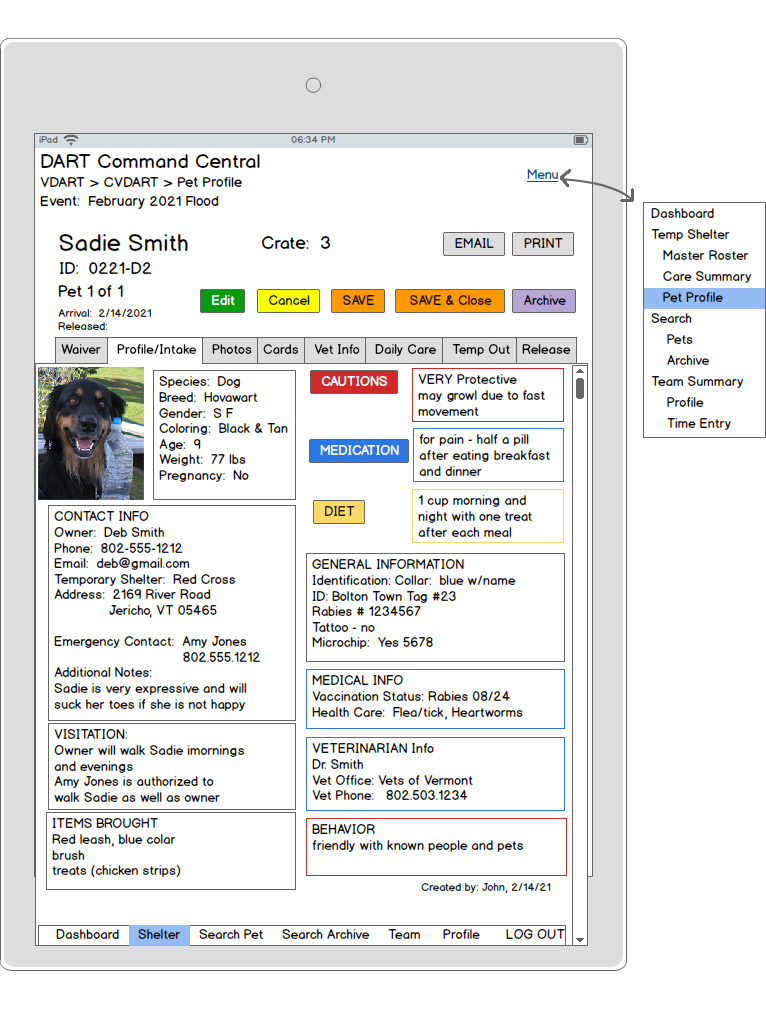Viewport: 766px width, 1009px height.
Task: Switch to the Waiver tab
Action: tap(81, 350)
